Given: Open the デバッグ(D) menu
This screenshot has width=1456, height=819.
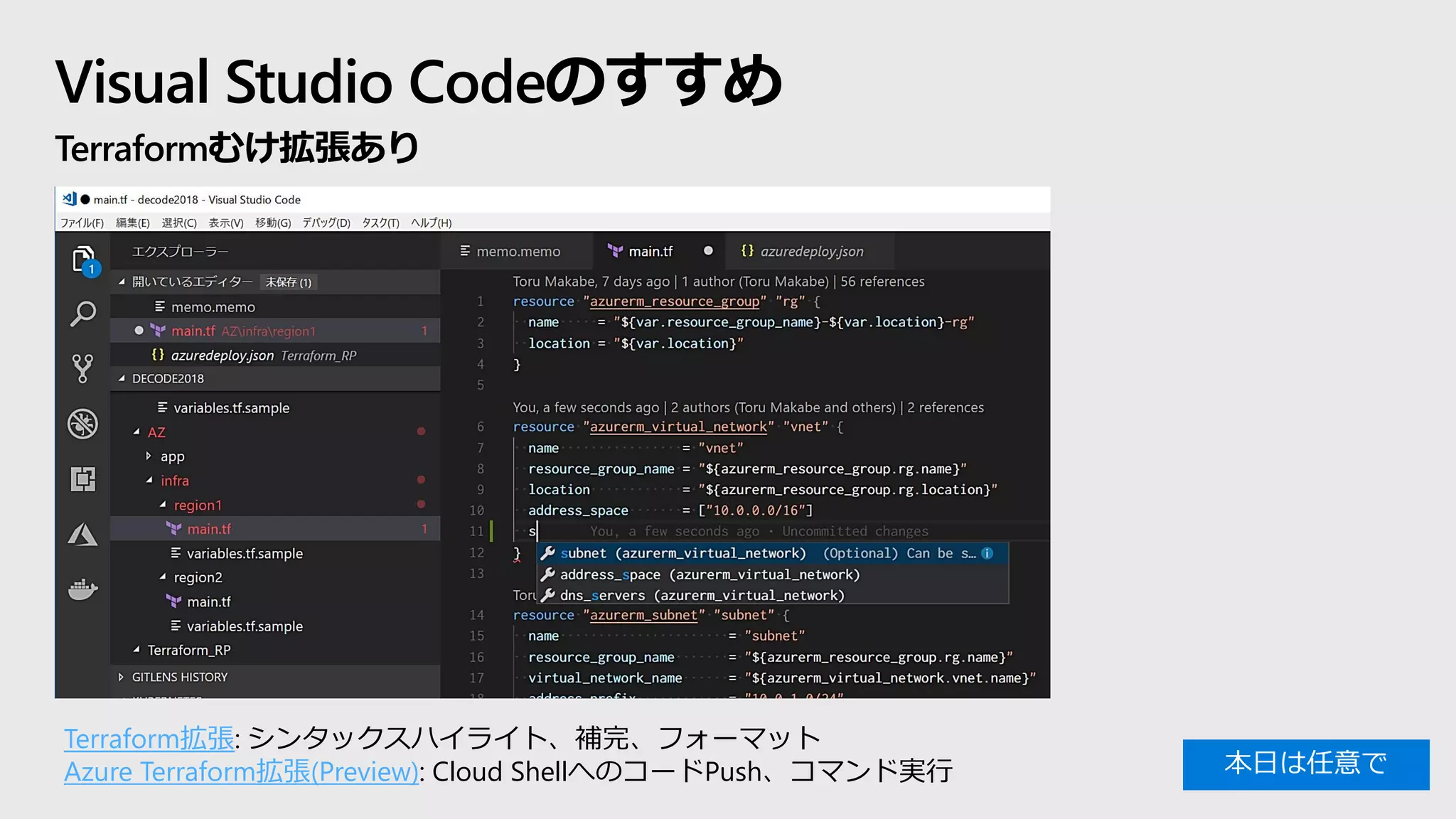Looking at the screenshot, I should click(326, 223).
